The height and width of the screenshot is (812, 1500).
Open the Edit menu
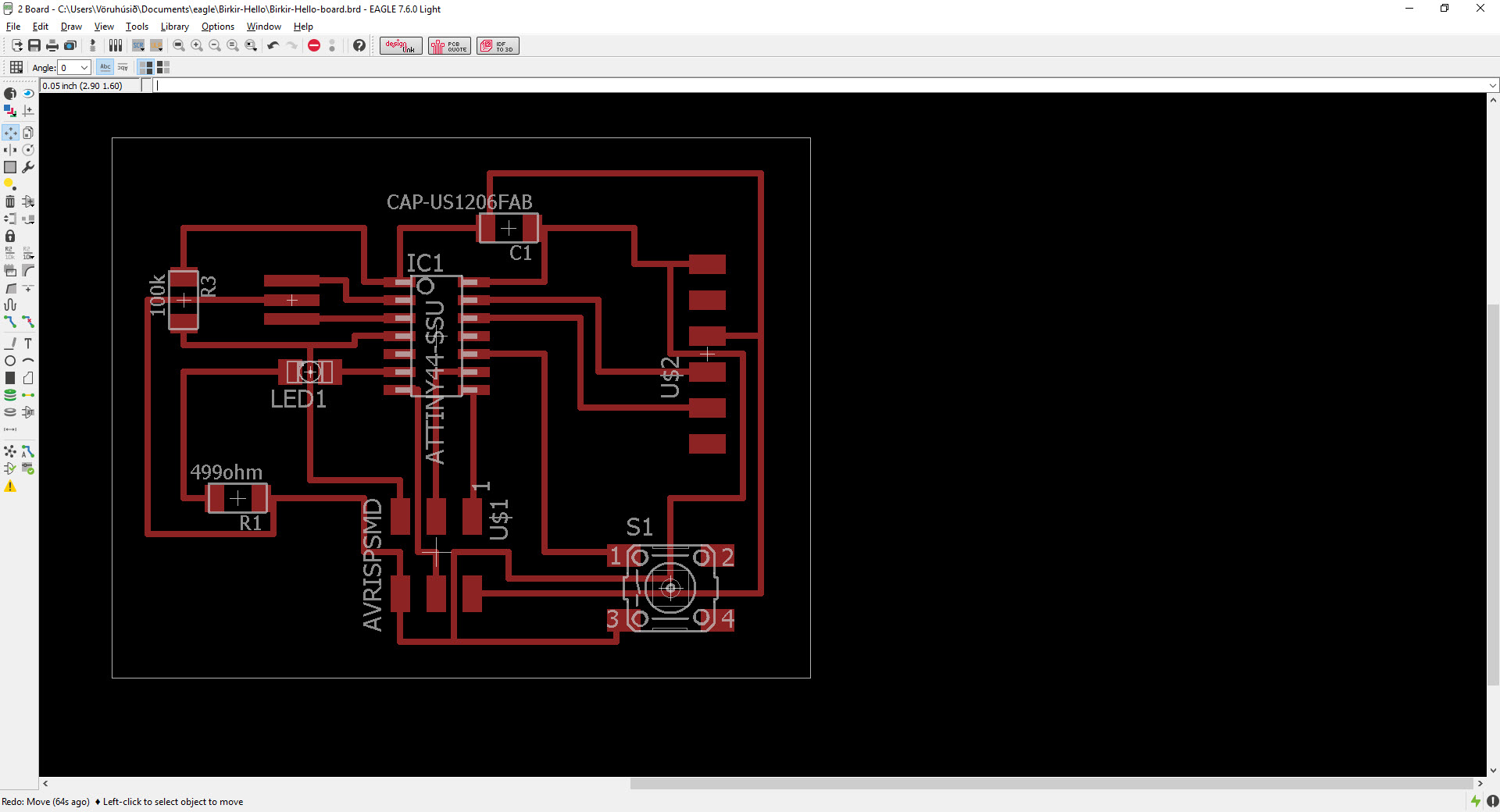pyautogui.click(x=41, y=27)
